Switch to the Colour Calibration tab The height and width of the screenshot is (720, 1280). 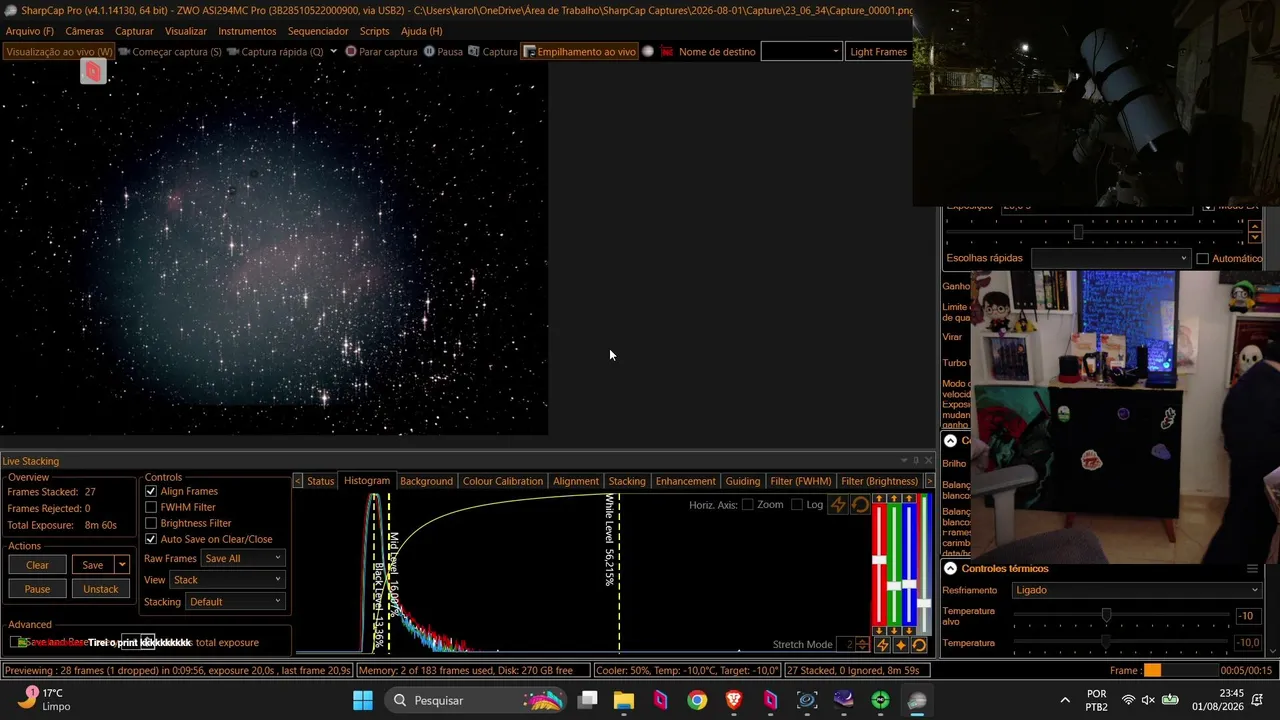pos(503,481)
